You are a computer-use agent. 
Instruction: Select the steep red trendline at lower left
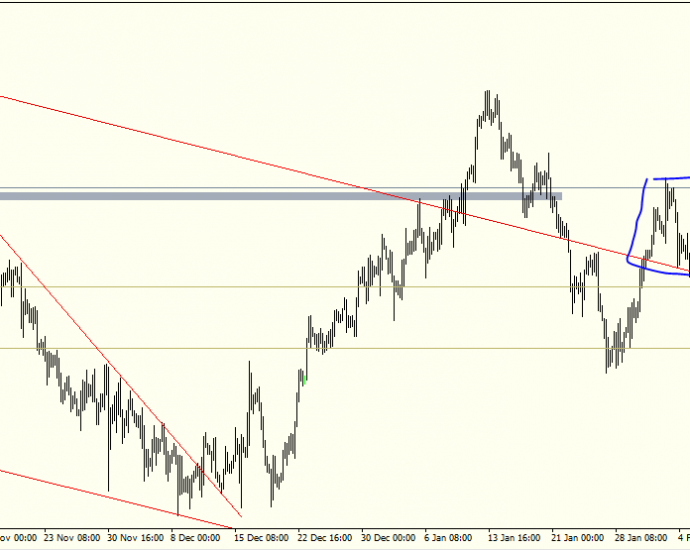[x=121, y=376]
